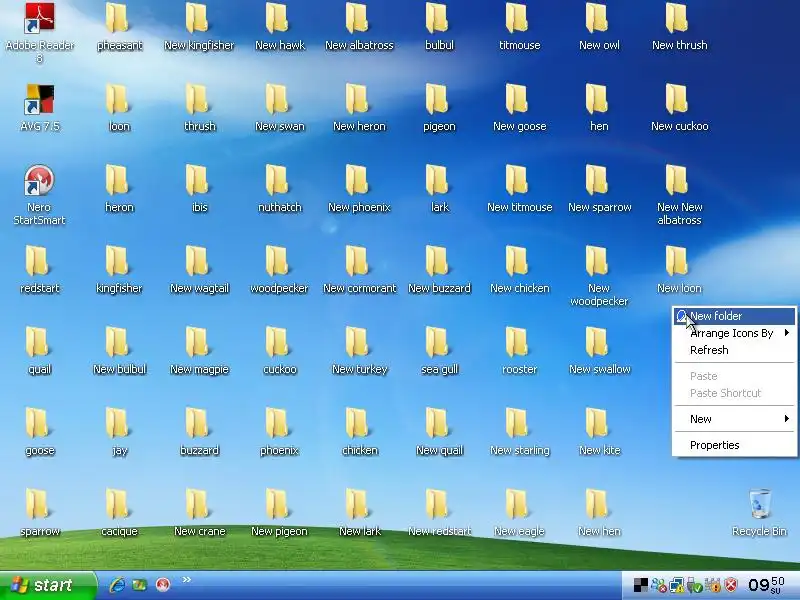The image size is (800, 600).
Task: Select the Recycle Bin icon
Action: pos(759,513)
